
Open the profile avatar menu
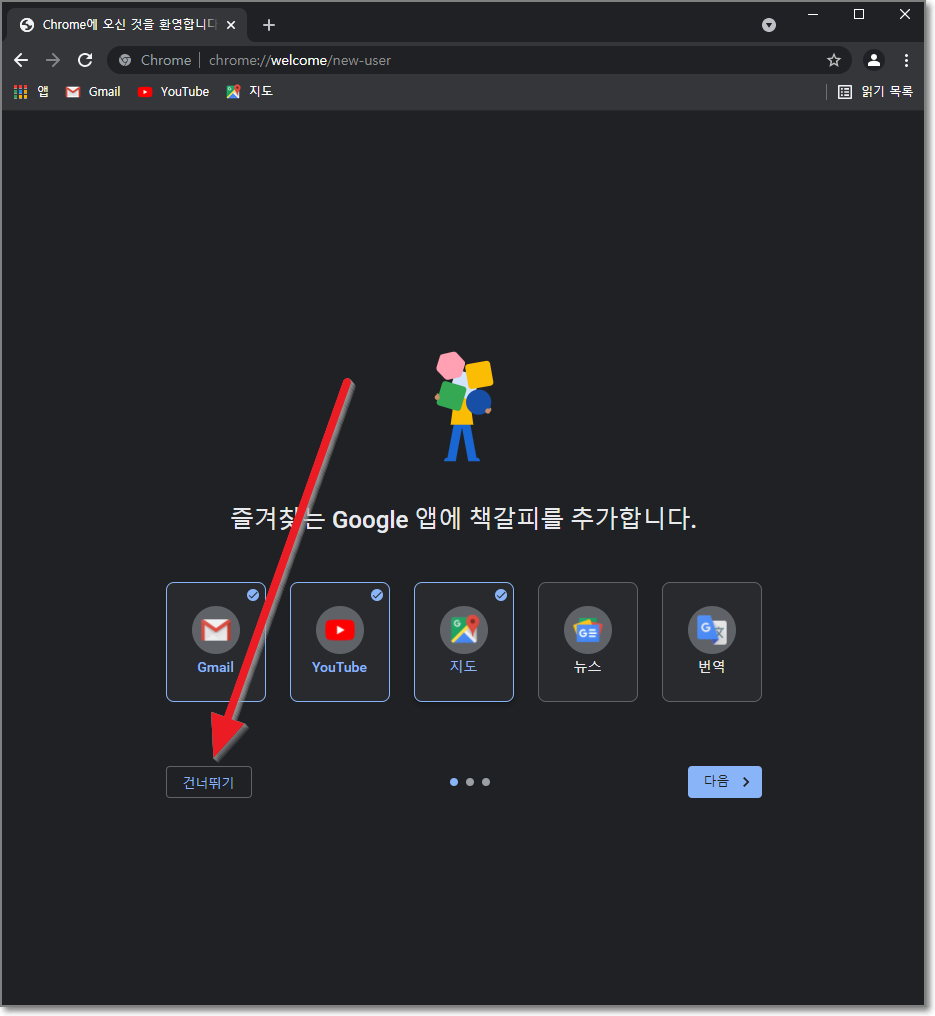pos(873,60)
